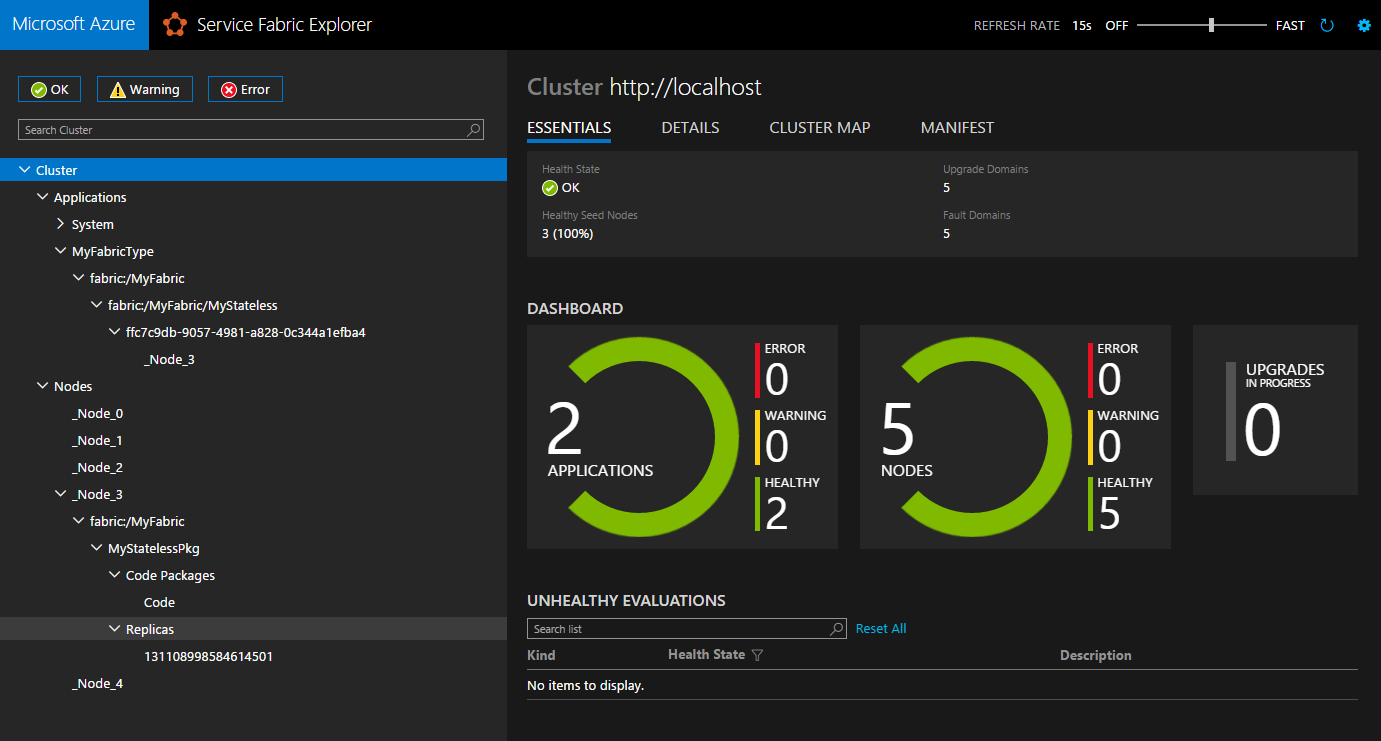The width and height of the screenshot is (1381, 741).
Task: Click the Service Fabric Explorer title
Action: click(x=284, y=25)
